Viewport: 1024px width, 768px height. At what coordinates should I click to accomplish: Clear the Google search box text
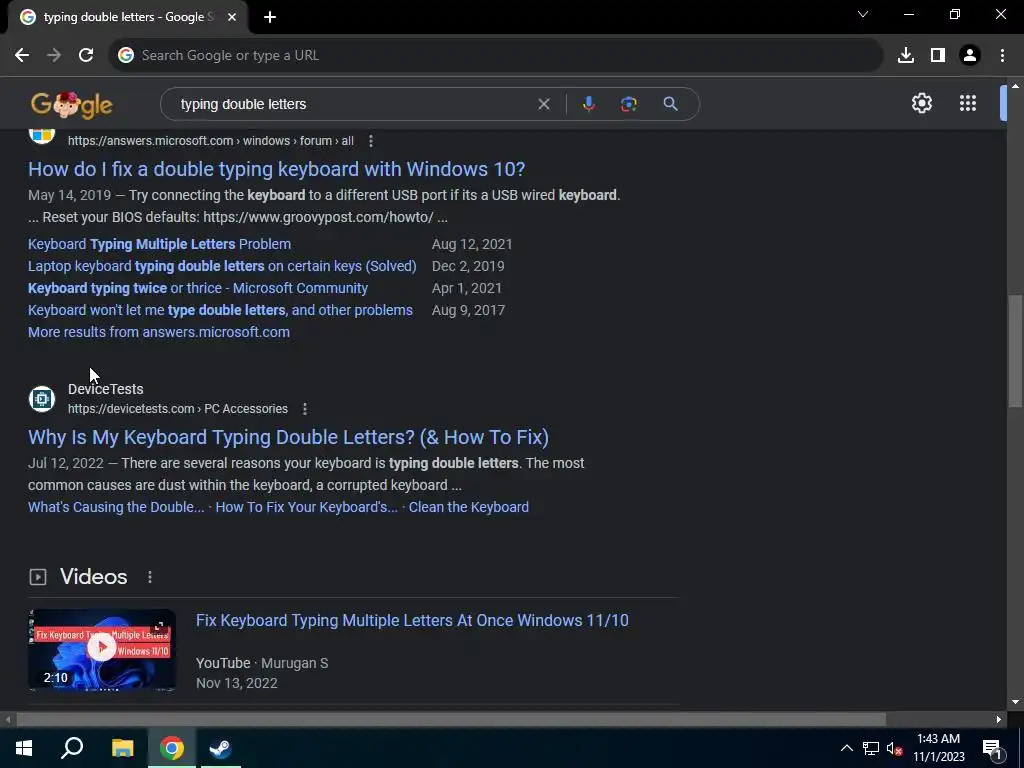pyautogui.click(x=543, y=104)
